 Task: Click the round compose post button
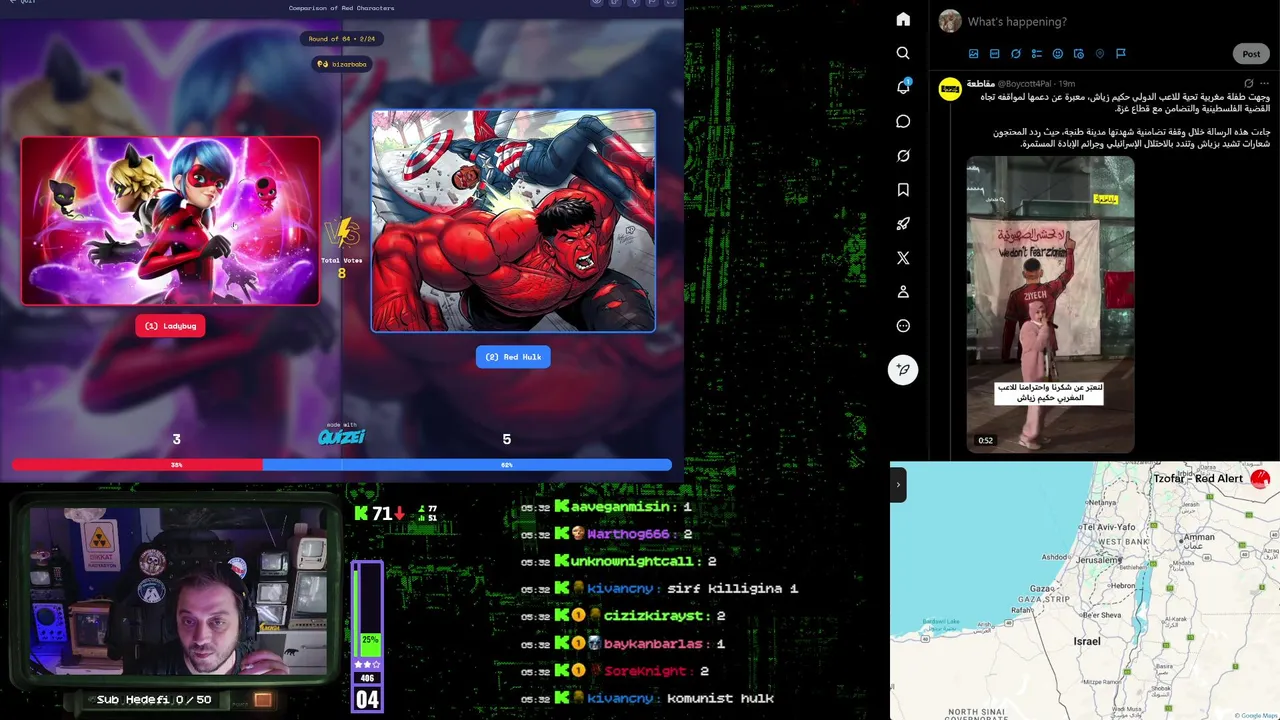click(903, 369)
